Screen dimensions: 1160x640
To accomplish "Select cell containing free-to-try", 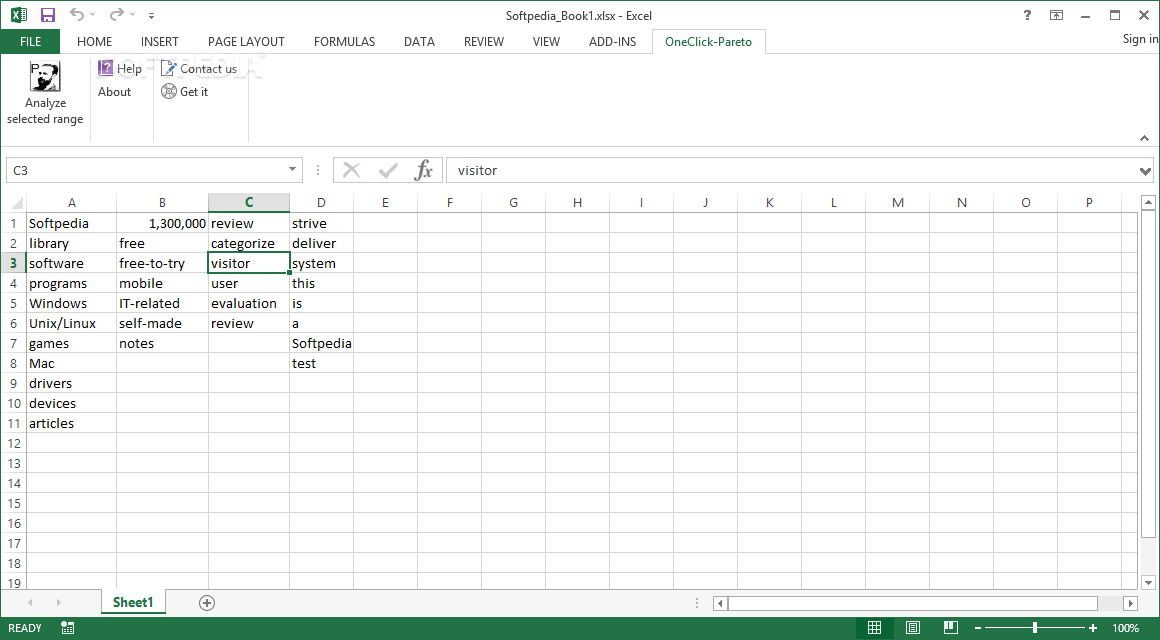I will click(162, 263).
